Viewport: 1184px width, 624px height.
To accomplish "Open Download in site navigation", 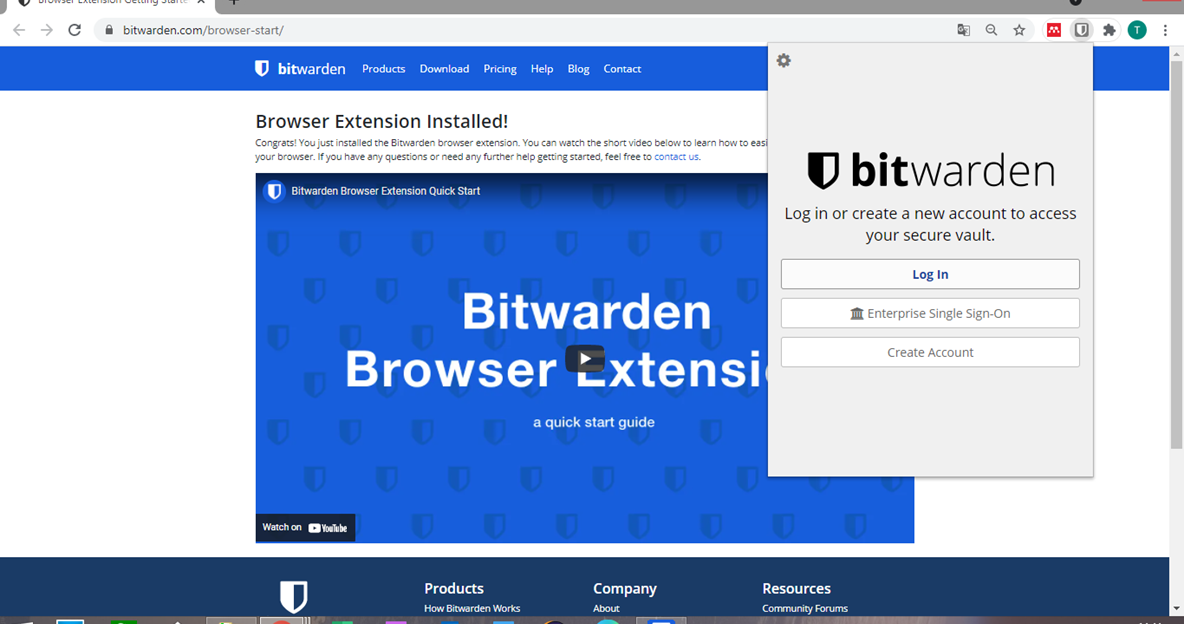I will 444,69.
